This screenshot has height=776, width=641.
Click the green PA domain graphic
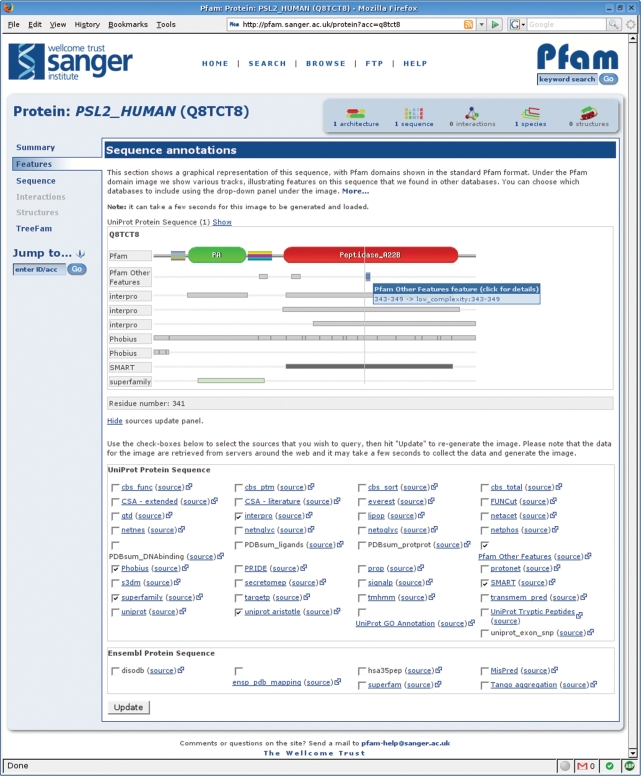217,255
